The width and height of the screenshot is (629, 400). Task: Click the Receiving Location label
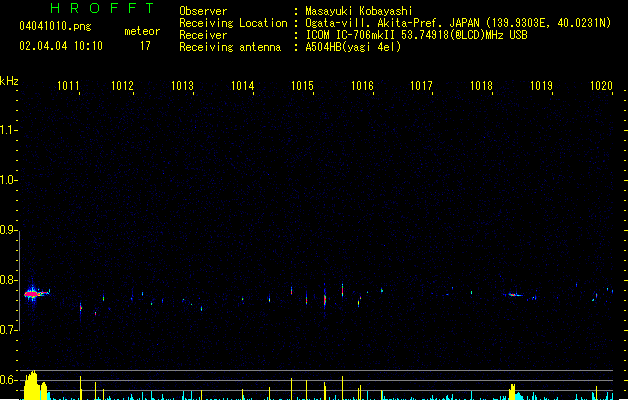coord(233,23)
